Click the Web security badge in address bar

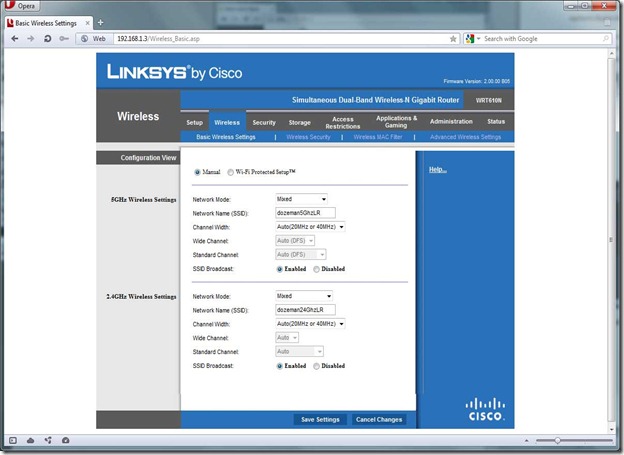(94, 39)
